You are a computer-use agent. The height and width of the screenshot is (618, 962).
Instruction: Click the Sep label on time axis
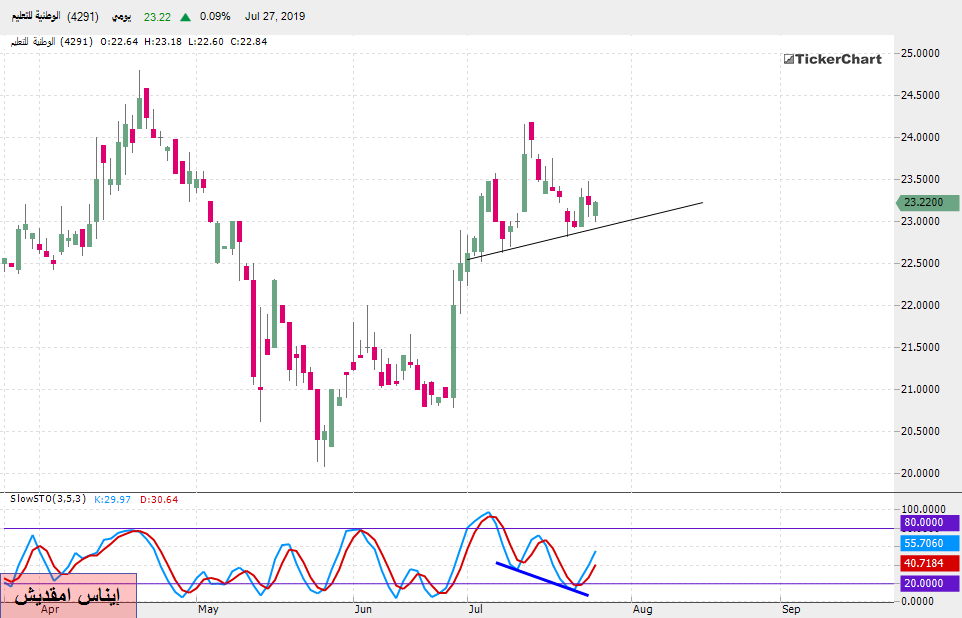tap(791, 608)
